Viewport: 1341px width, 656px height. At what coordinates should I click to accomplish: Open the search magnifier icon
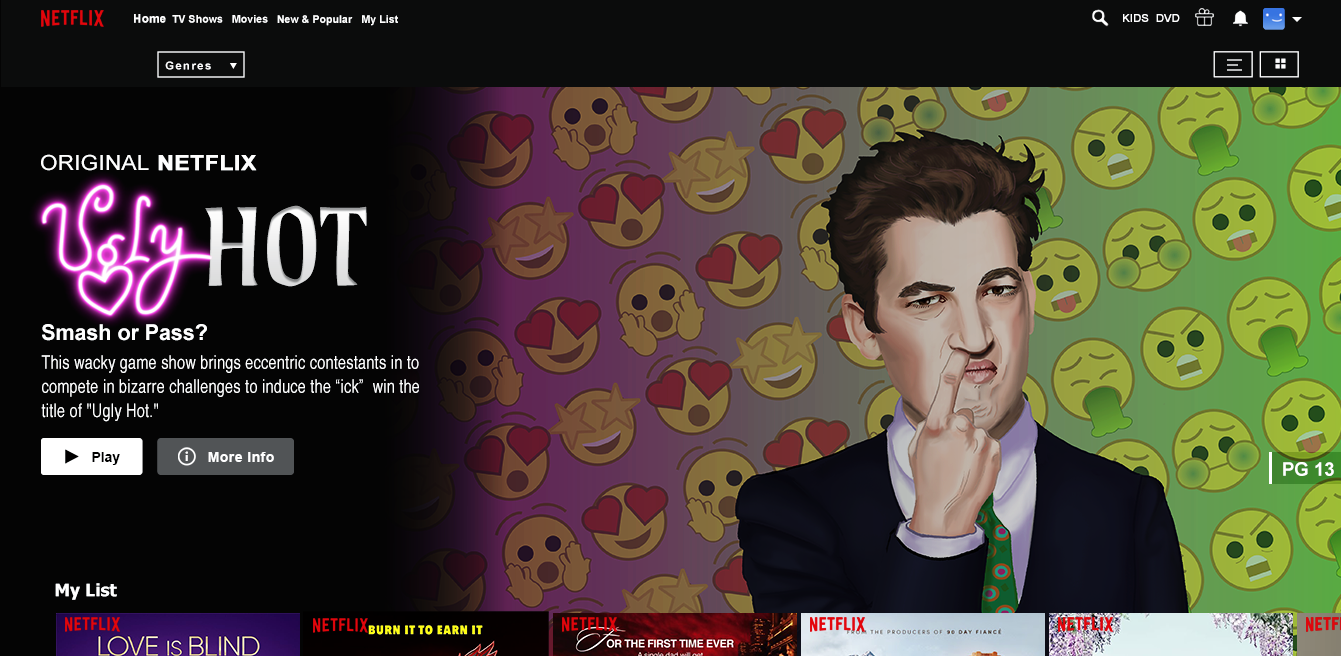coord(1100,18)
